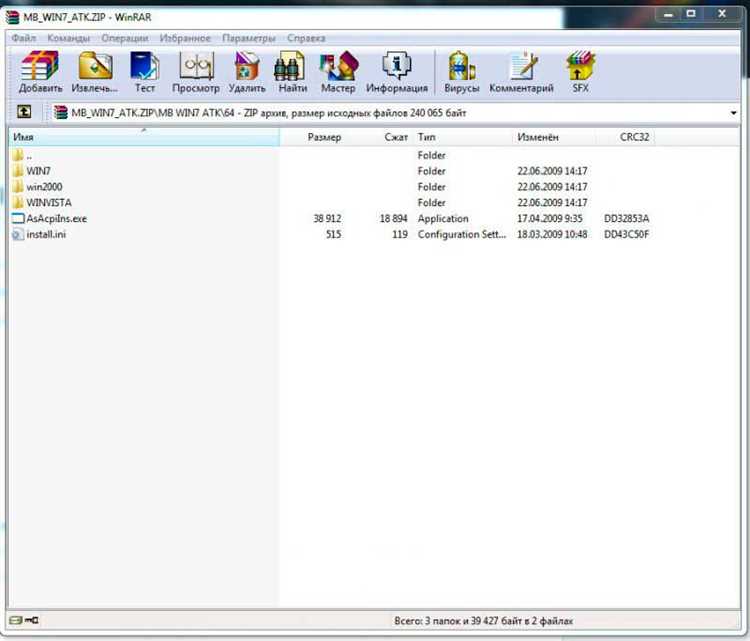Click the WINVISTA folder icon
The width and height of the screenshot is (750, 641).
(x=18, y=202)
